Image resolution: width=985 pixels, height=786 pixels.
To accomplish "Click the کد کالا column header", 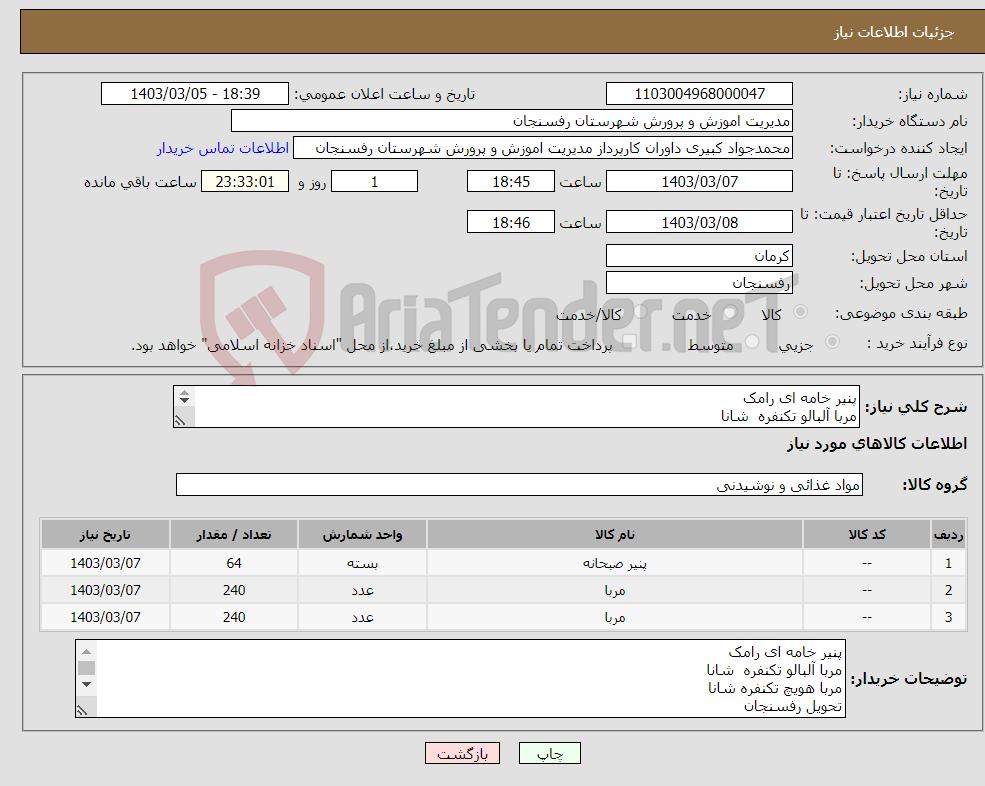I will pos(867,534).
